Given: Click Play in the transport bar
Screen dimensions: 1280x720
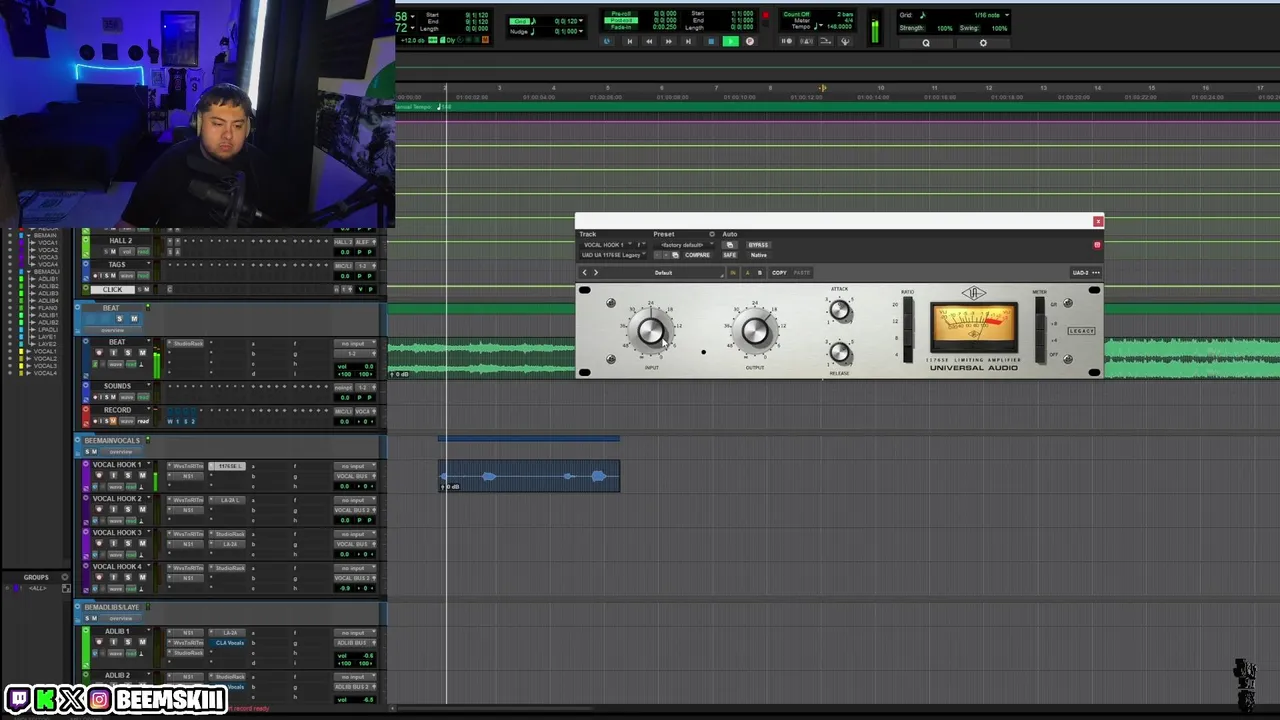Looking at the screenshot, I should 731,41.
